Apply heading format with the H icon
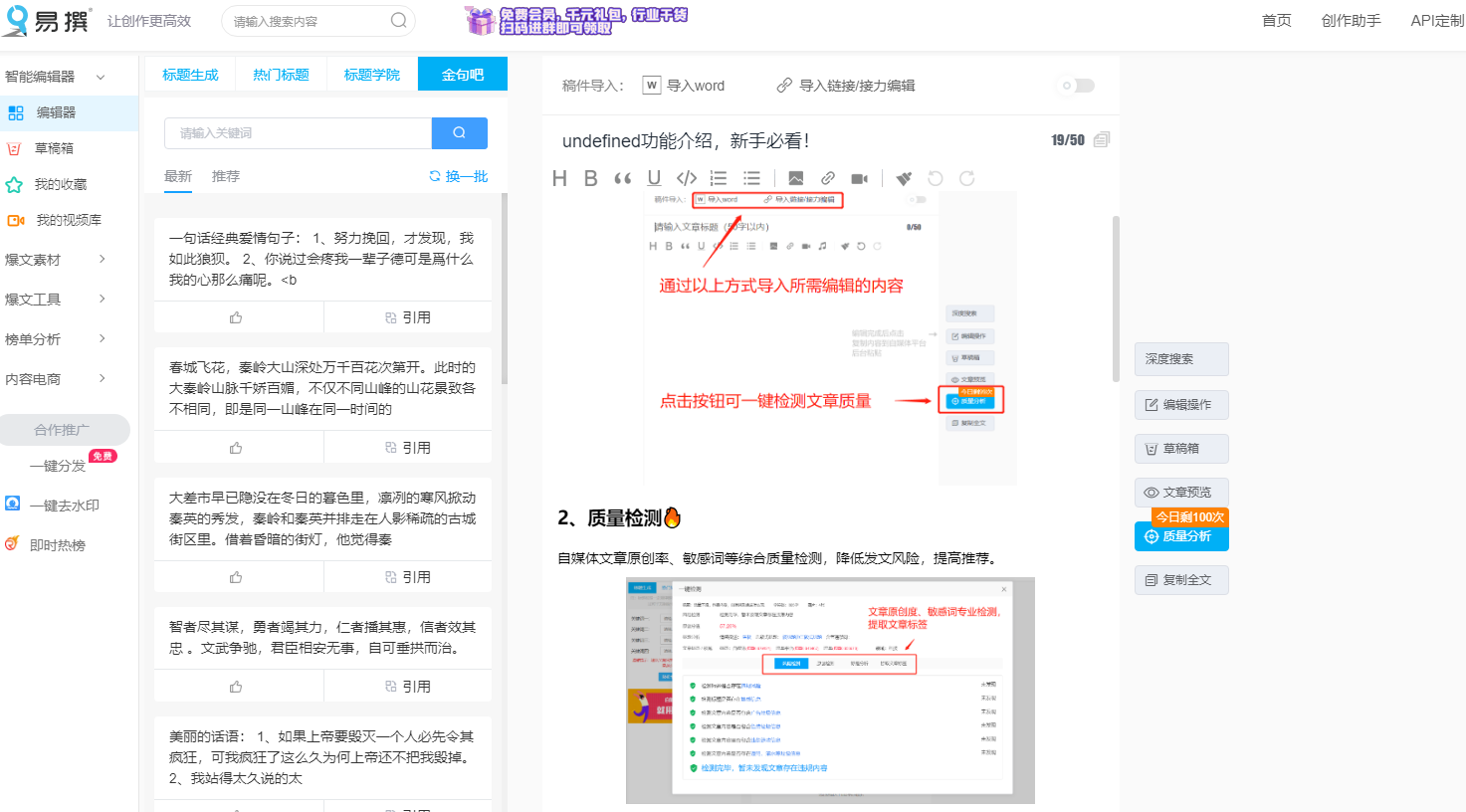 tap(559, 178)
